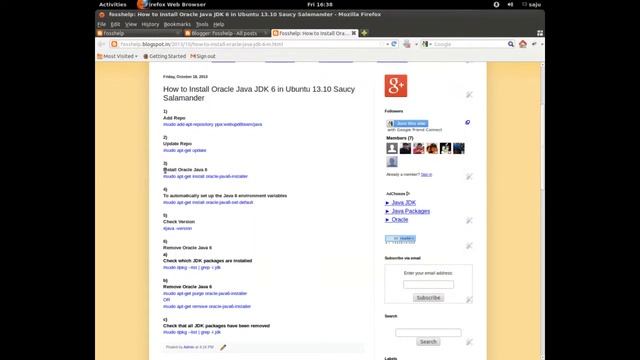Click the second member avatar photo
This screenshot has height=360, width=640.
(x=405, y=148)
